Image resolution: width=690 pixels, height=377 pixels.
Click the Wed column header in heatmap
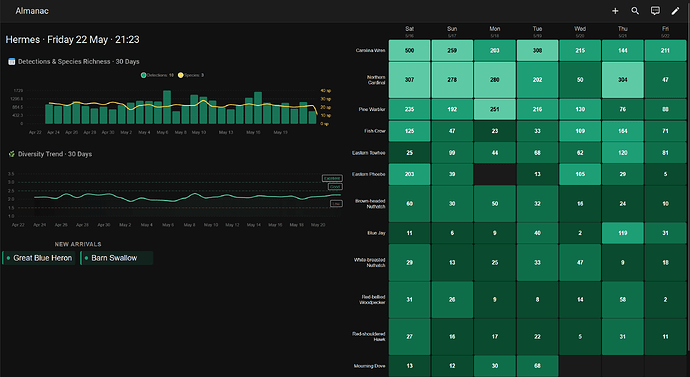point(580,31)
